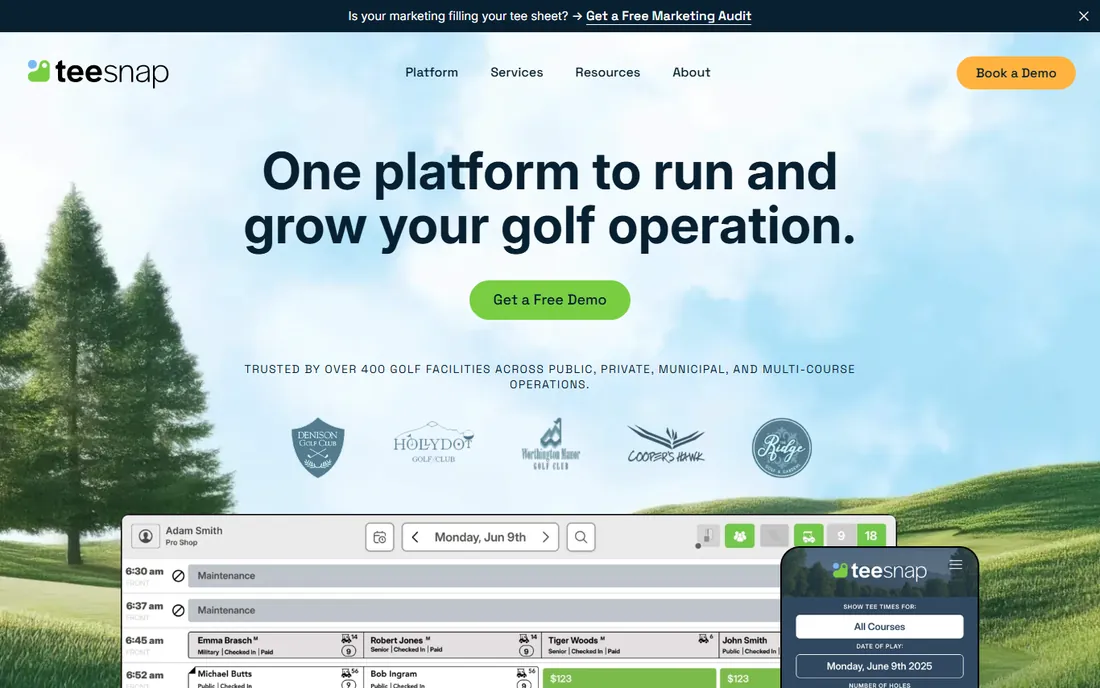This screenshot has width=1100, height=688.
Task: Open Tiger Woods's booking
Action: click(629, 645)
